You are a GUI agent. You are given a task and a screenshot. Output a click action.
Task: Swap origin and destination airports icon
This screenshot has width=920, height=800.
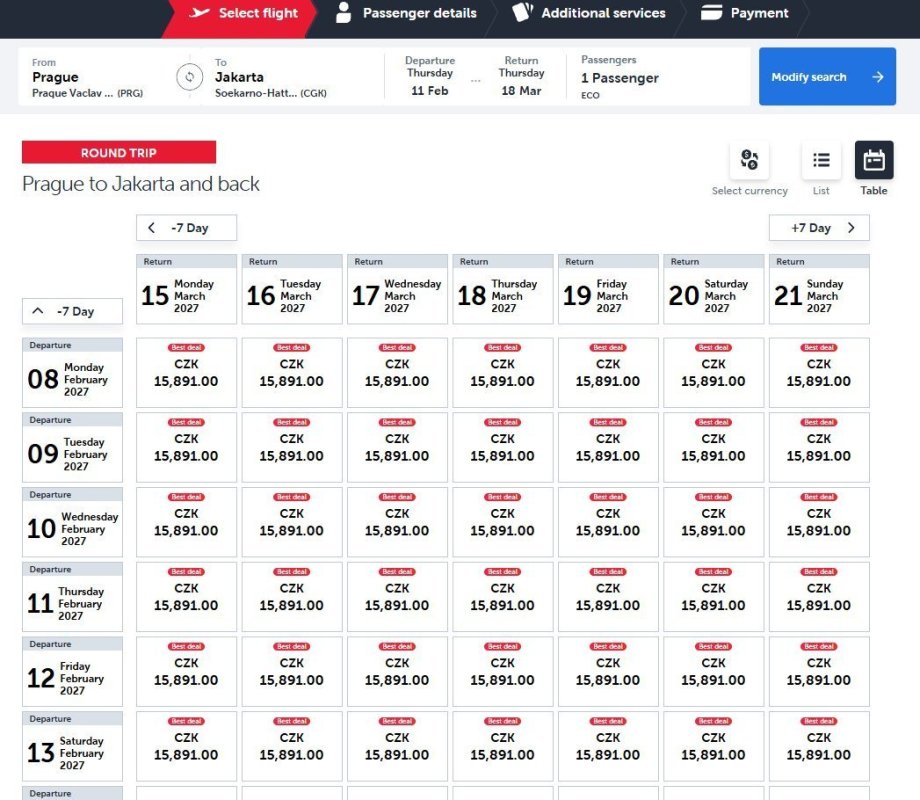pos(190,77)
